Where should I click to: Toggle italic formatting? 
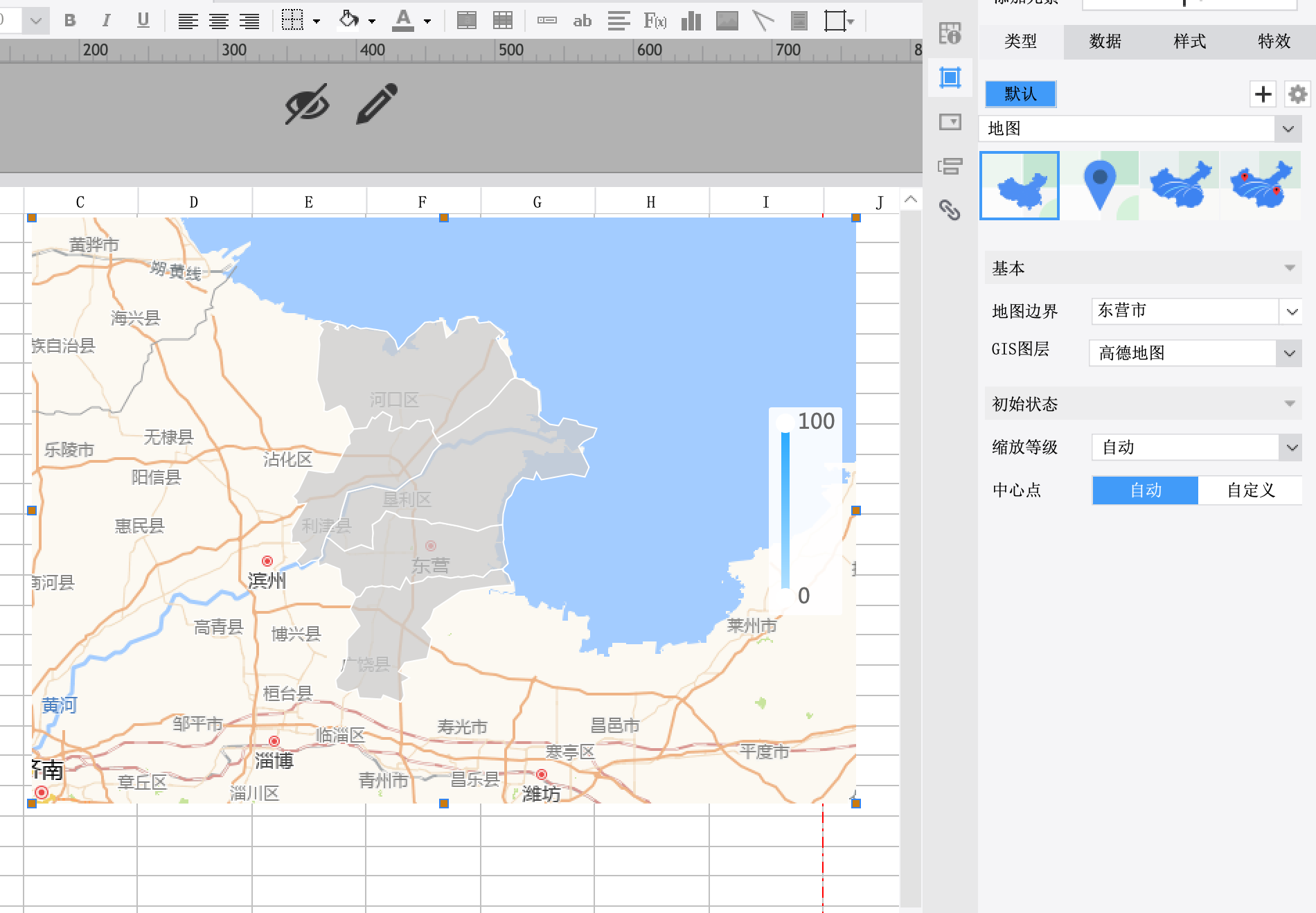(106, 21)
